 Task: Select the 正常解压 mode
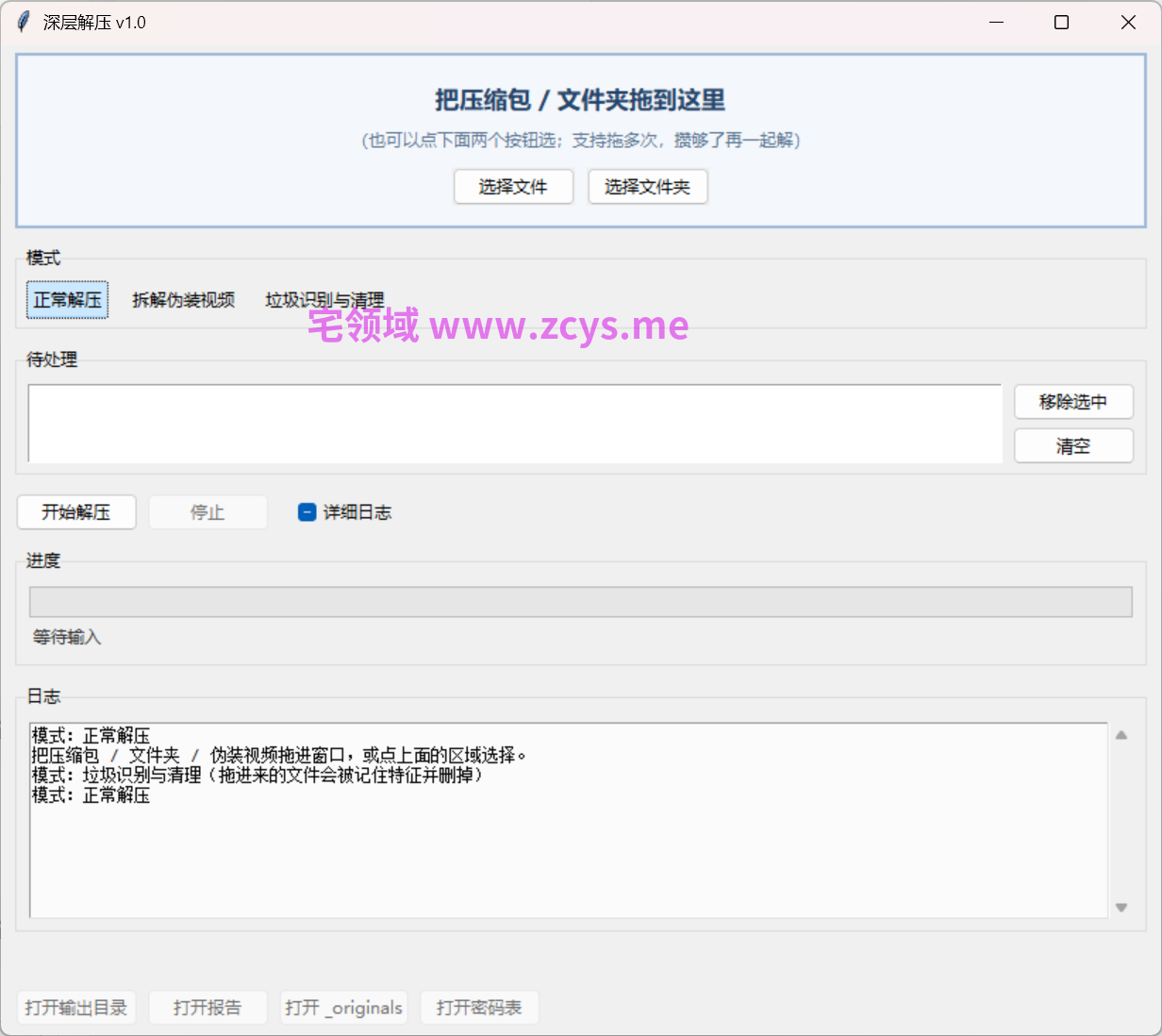pos(67,300)
